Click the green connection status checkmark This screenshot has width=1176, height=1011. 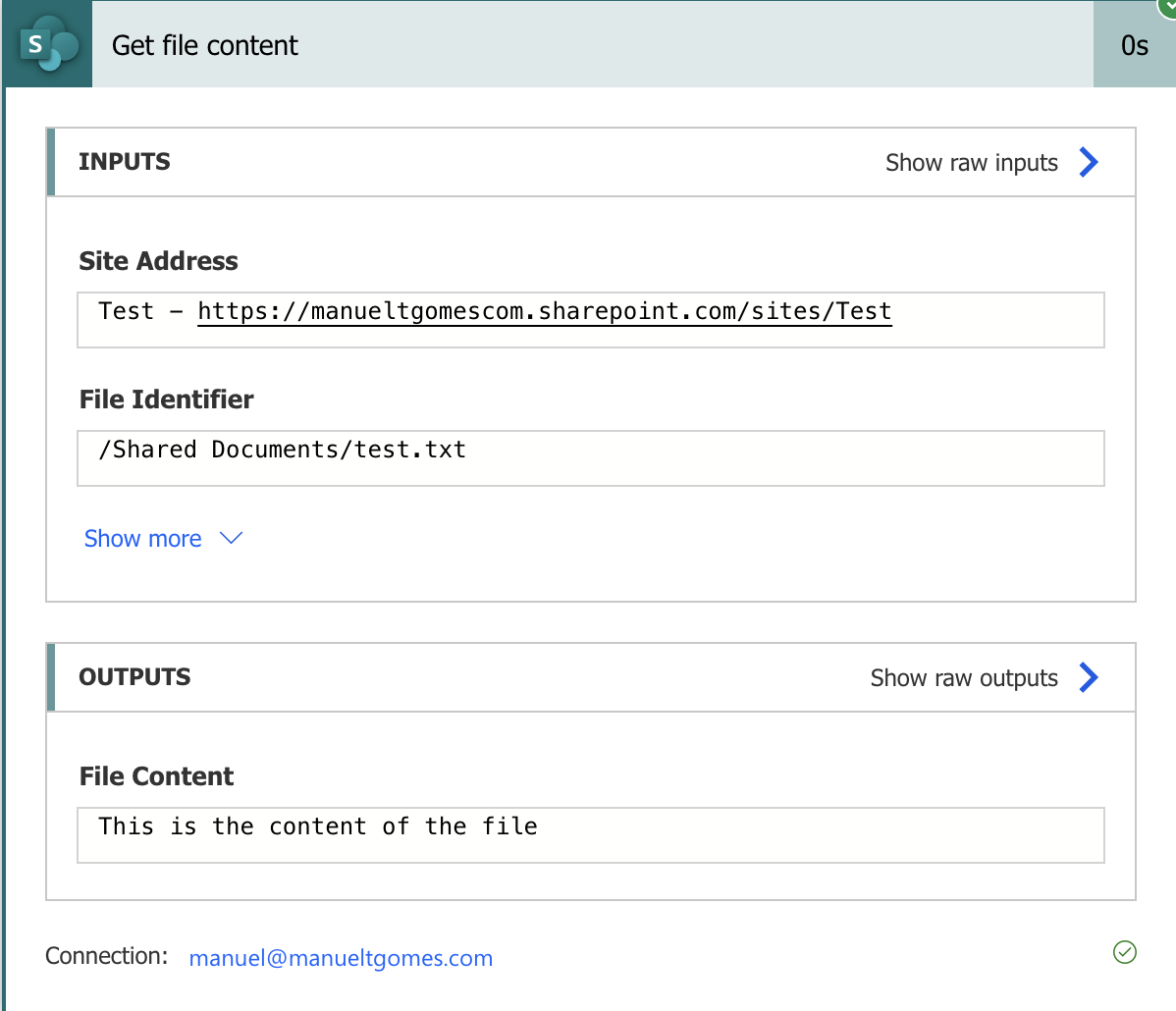[1124, 952]
